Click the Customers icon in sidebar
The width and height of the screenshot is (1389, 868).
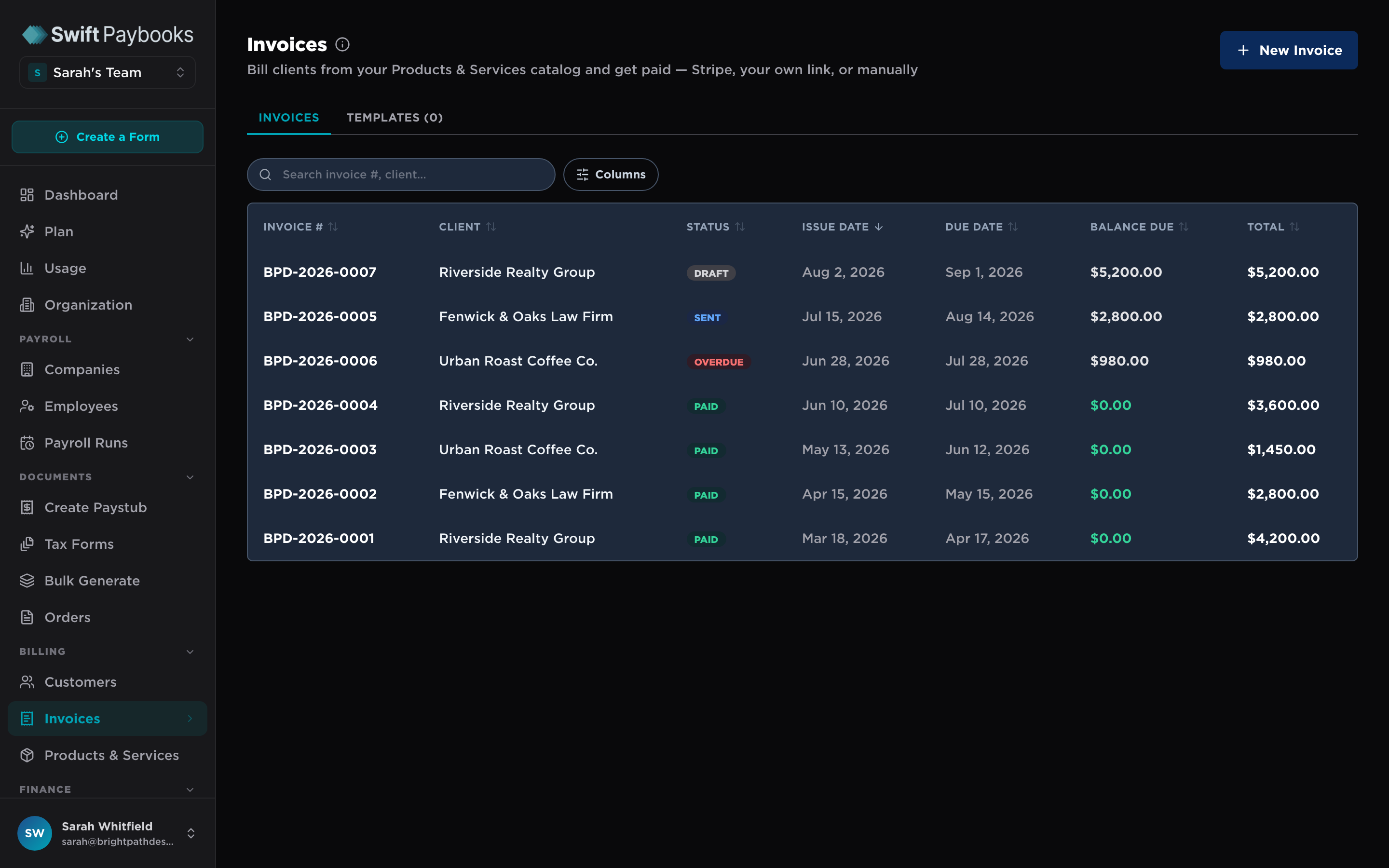27,682
